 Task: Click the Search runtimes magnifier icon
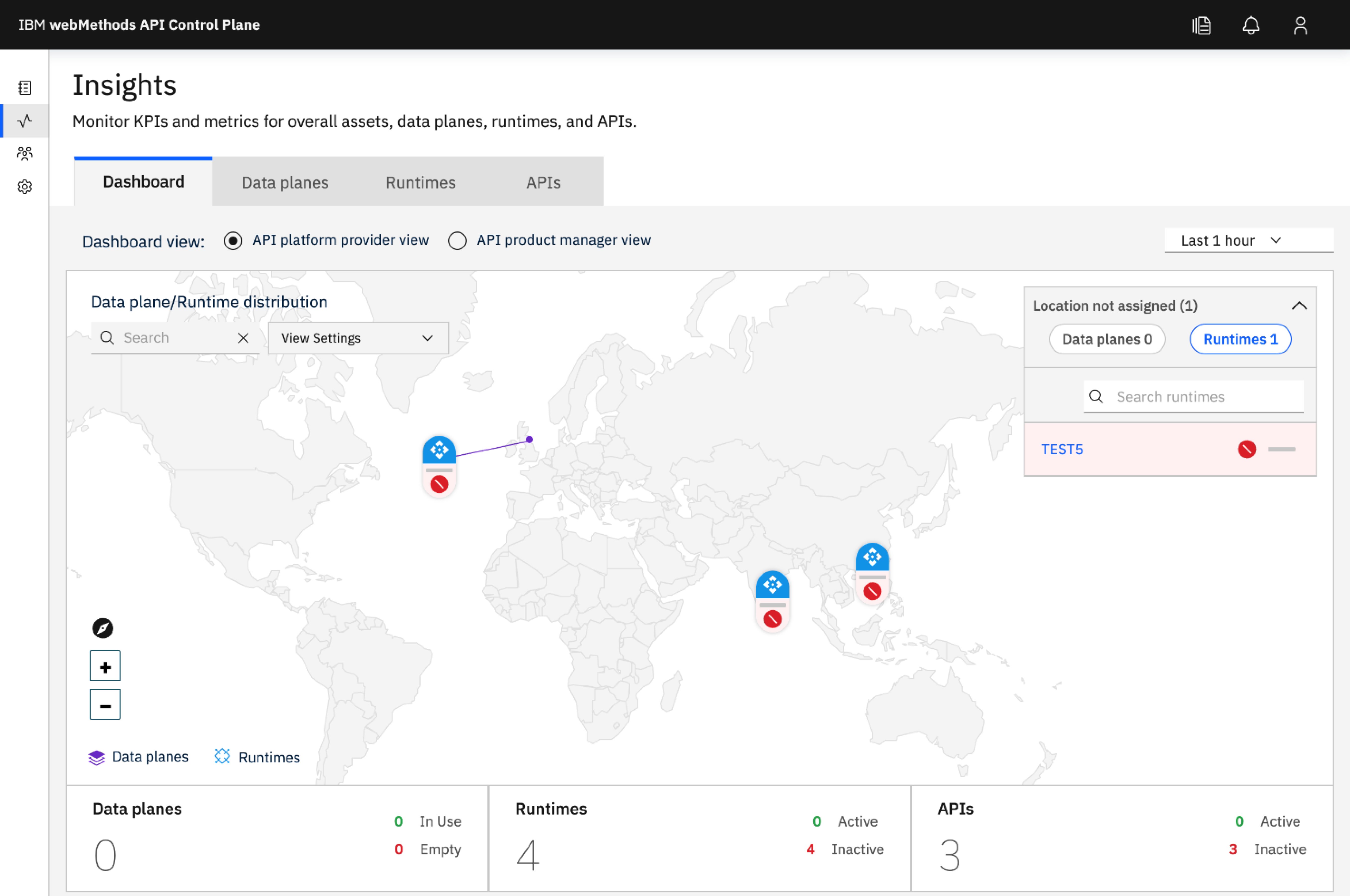[1096, 396]
